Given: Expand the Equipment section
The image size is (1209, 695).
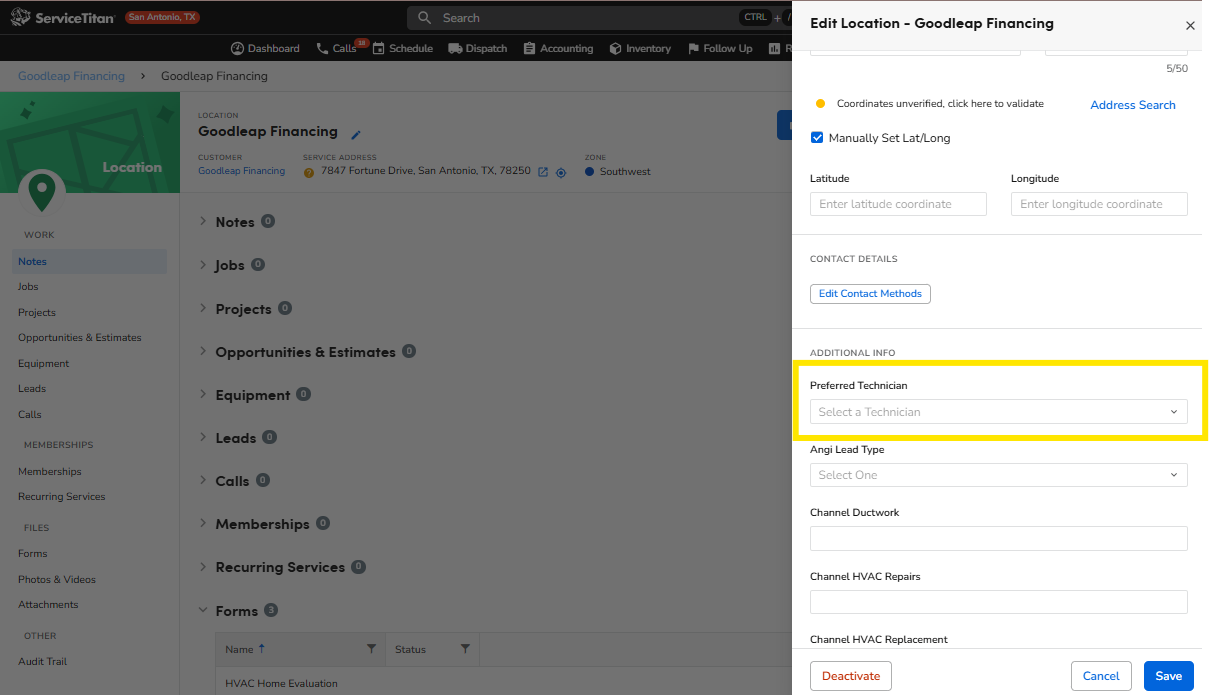Looking at the screenshot, I should (x=203, y=394).
